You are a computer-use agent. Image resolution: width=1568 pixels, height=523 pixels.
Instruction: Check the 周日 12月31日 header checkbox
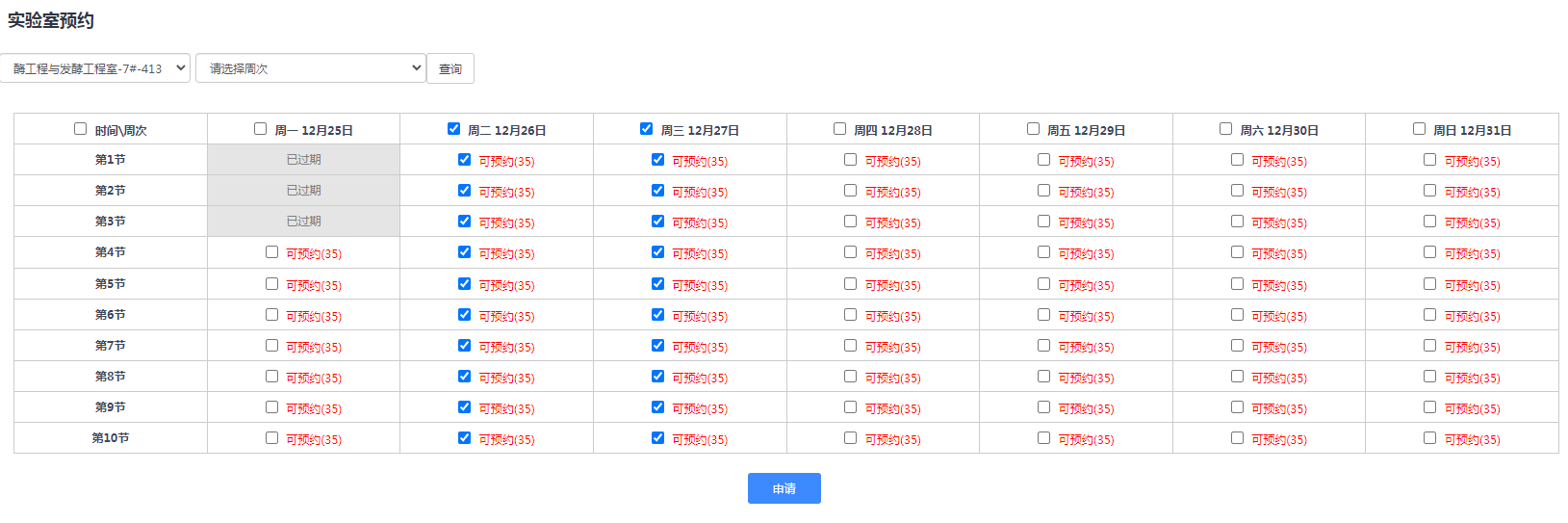click(1419, 129)
